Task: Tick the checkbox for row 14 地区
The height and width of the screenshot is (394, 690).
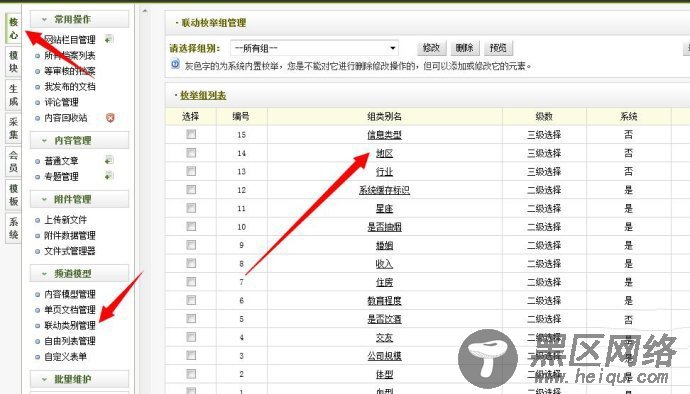Action: tap(191, 153)
